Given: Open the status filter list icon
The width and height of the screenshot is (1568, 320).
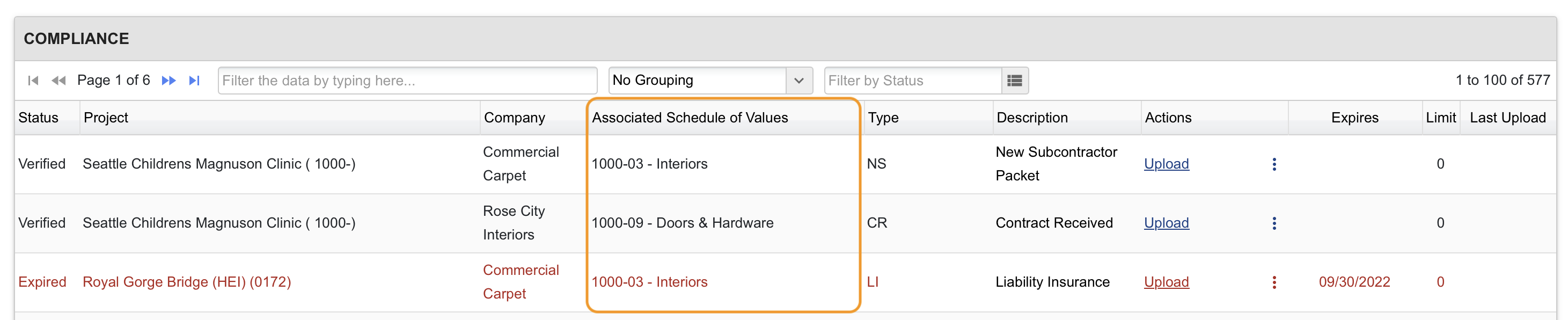Looking at the screenshot, I should point(1015,81).
